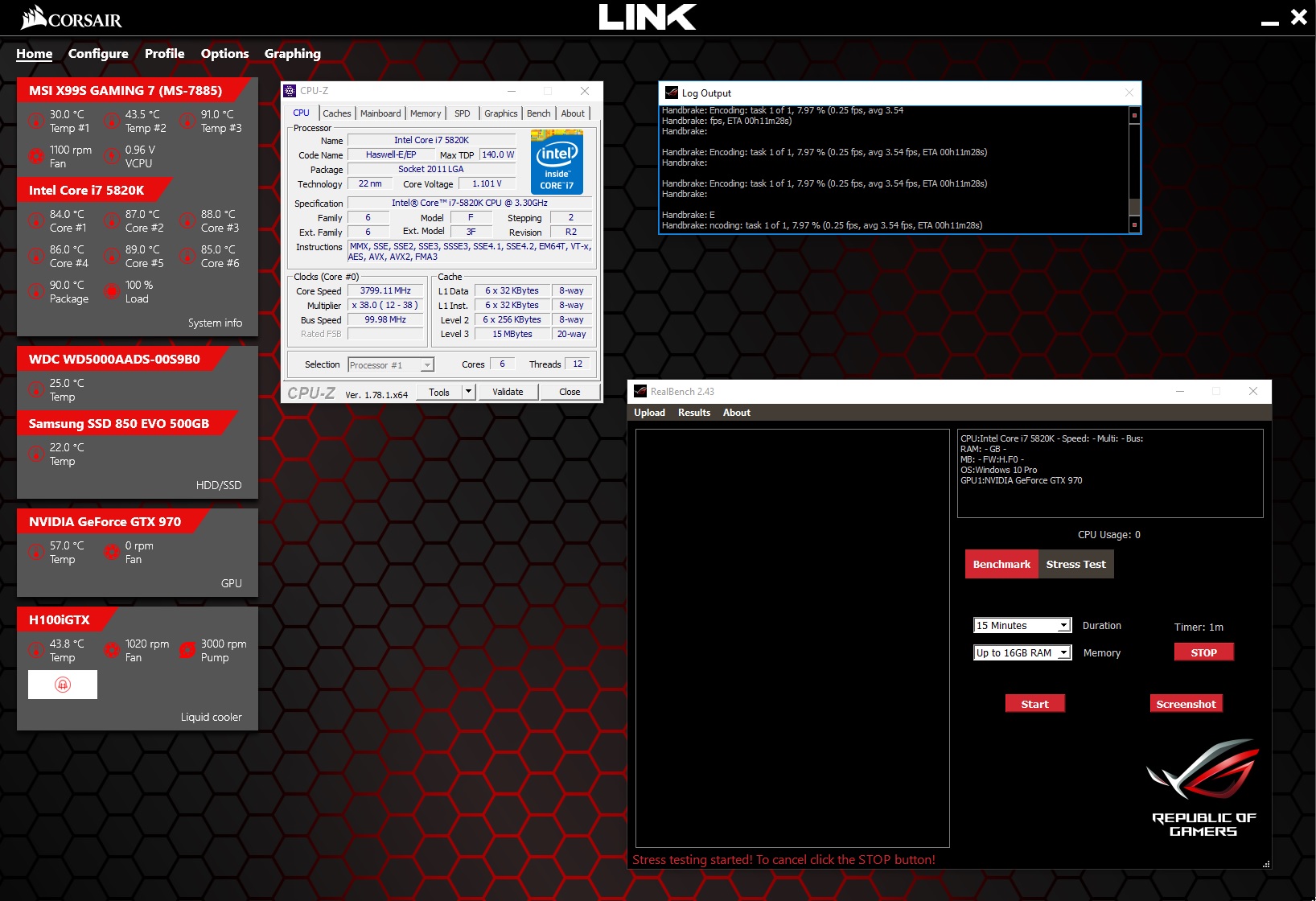
Task: Switch to the SPD tab in CPU-Z
Action: [x=463, y=113]
